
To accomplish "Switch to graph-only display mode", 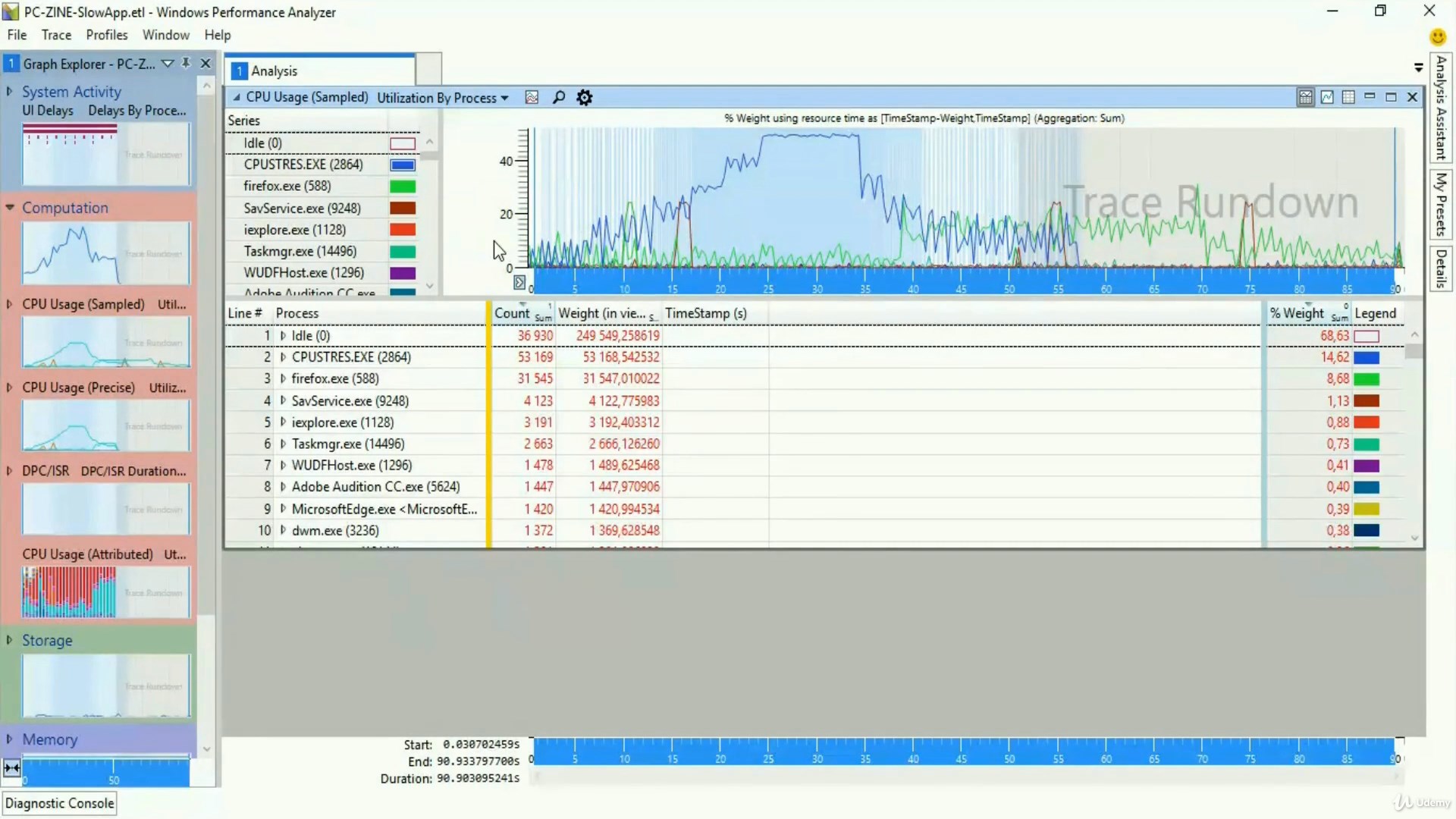I will tap(1327, 97).
